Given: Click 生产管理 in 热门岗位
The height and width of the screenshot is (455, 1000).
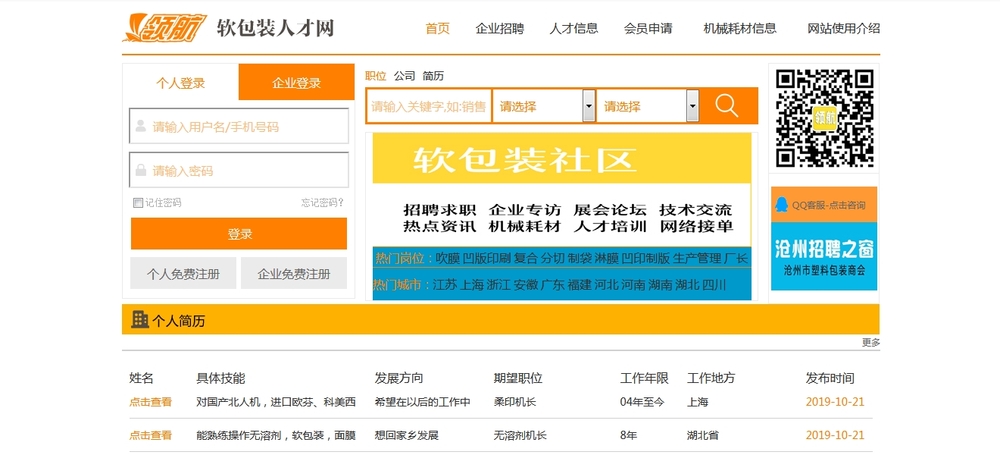Looking at the screenshot, I should (x=697, y=258).
